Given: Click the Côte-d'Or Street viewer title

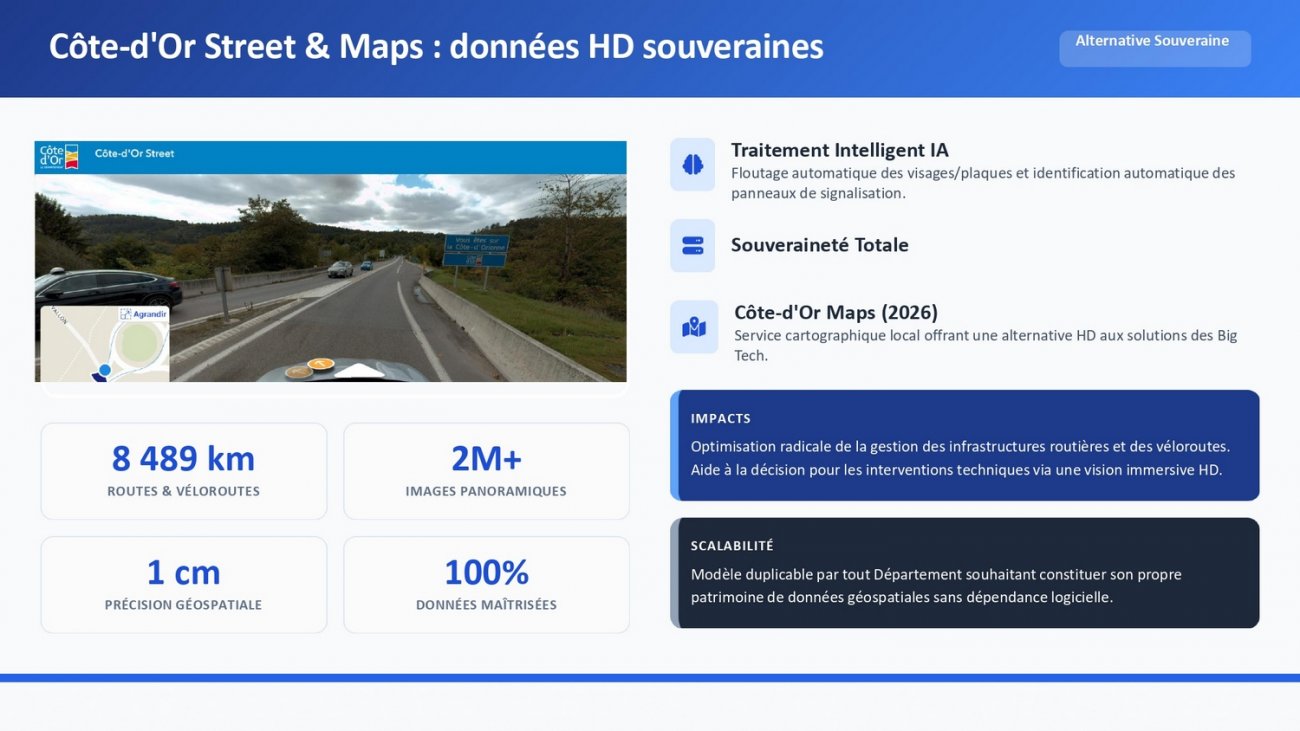Looking at the screenshot, I should point(134,154).
